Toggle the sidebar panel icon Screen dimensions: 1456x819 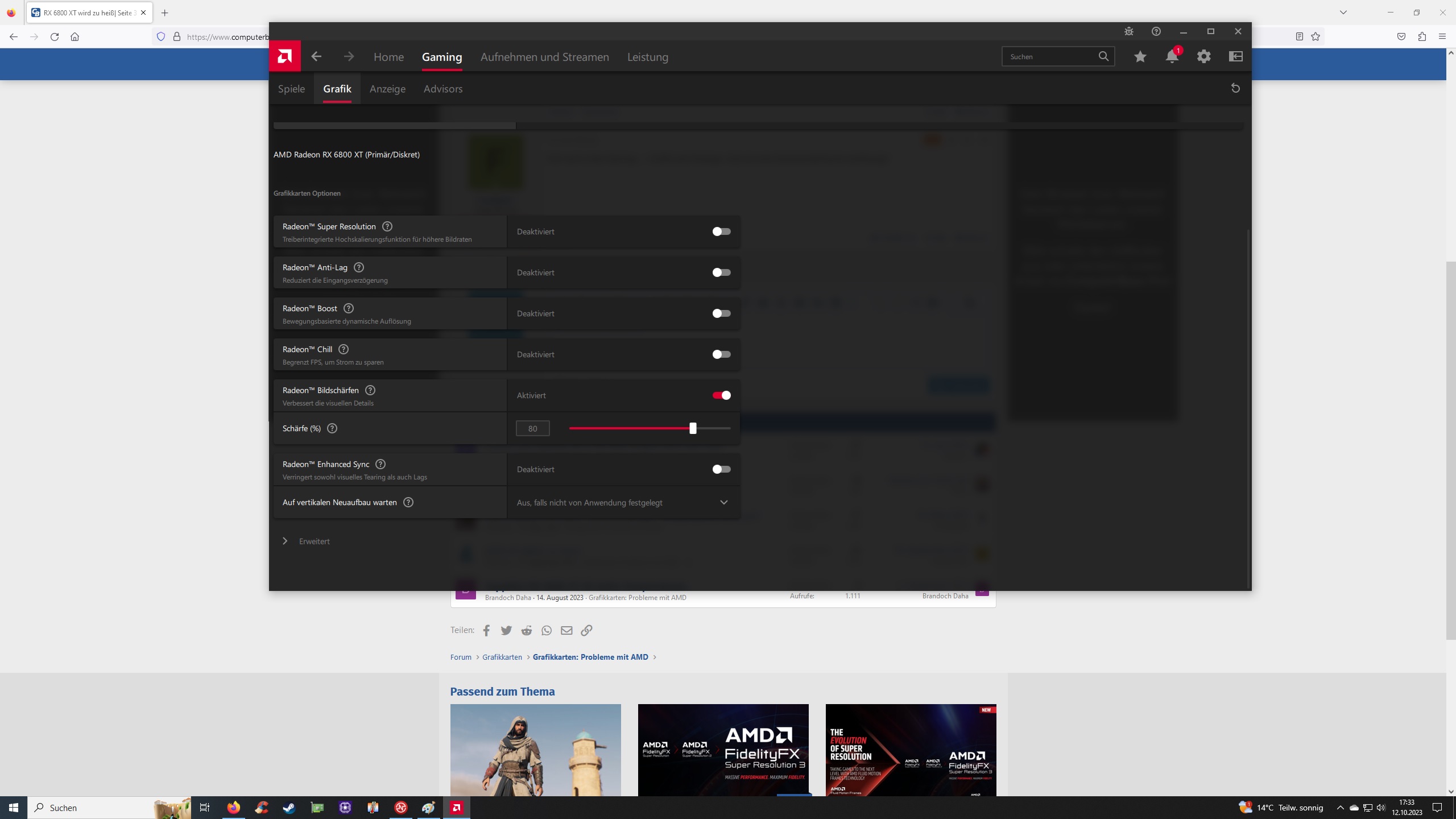tap(1235, 56)
